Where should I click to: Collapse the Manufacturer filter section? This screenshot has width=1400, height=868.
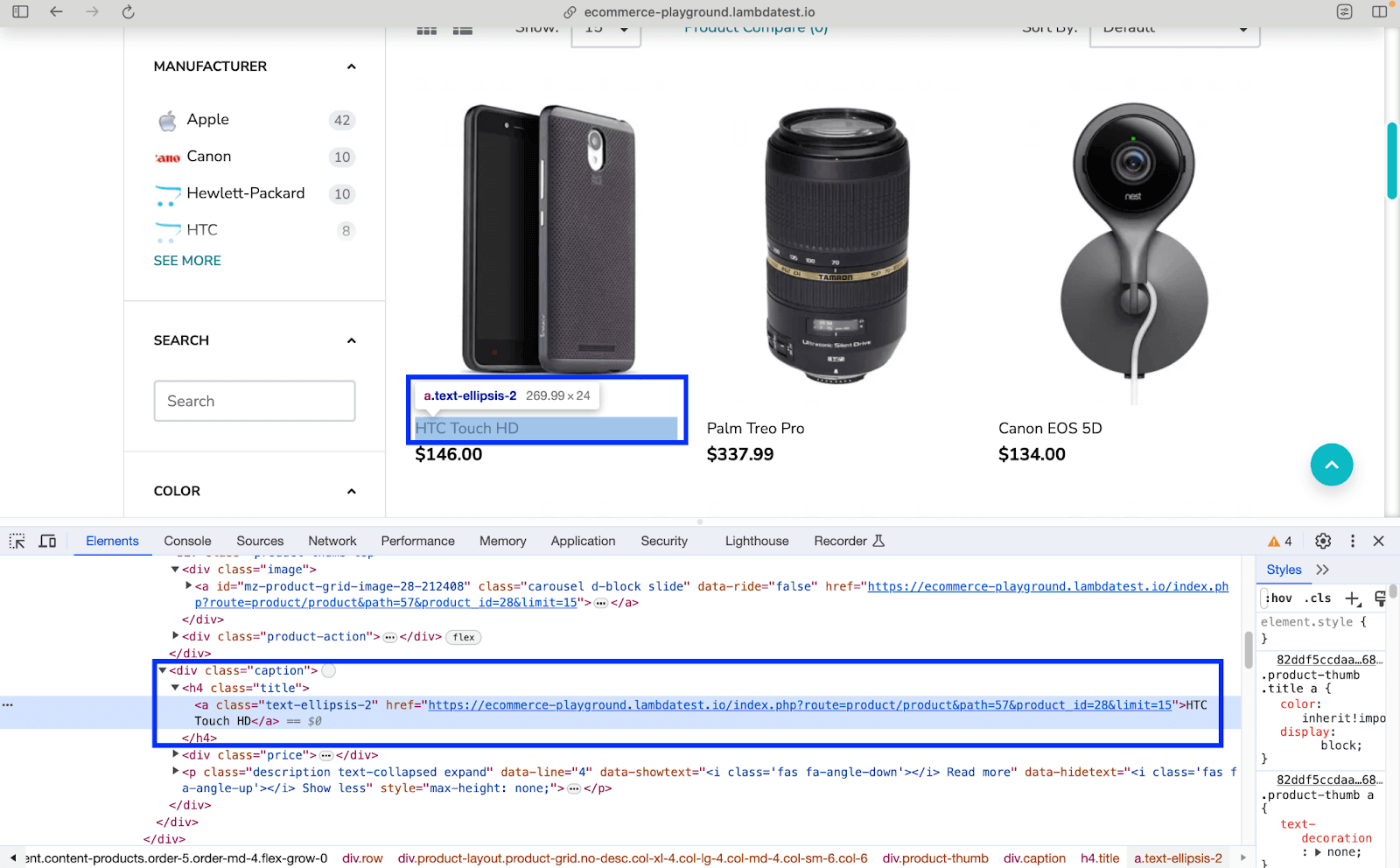(351, 66)
